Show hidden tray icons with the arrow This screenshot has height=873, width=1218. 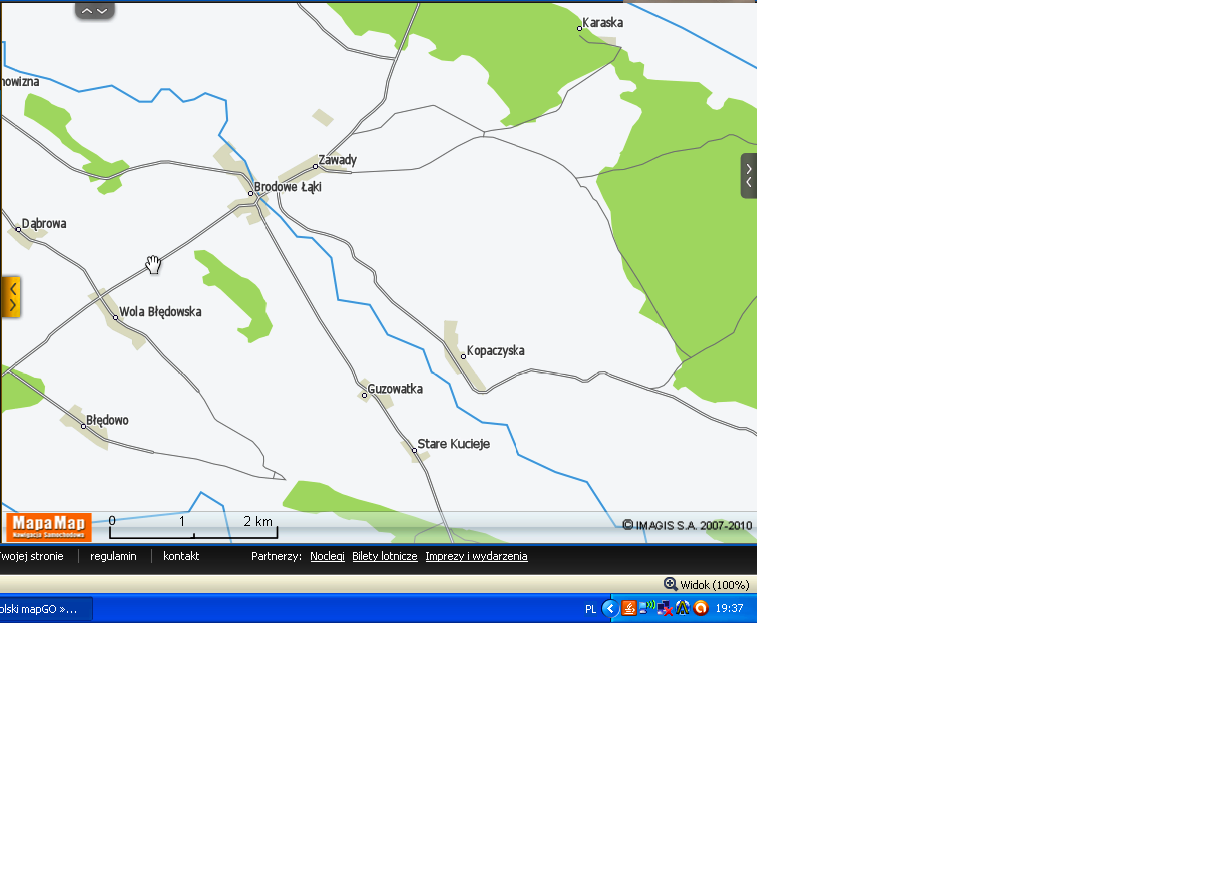click(610, 608)
